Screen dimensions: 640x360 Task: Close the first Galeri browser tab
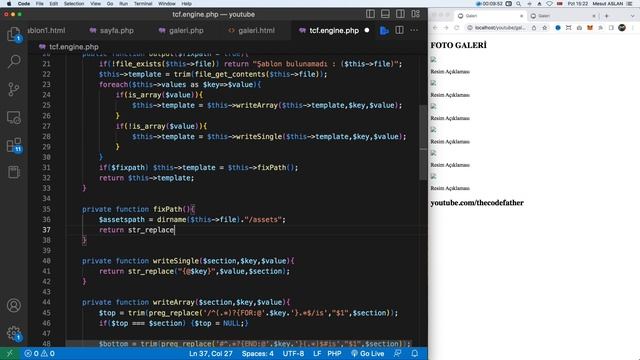521,16
